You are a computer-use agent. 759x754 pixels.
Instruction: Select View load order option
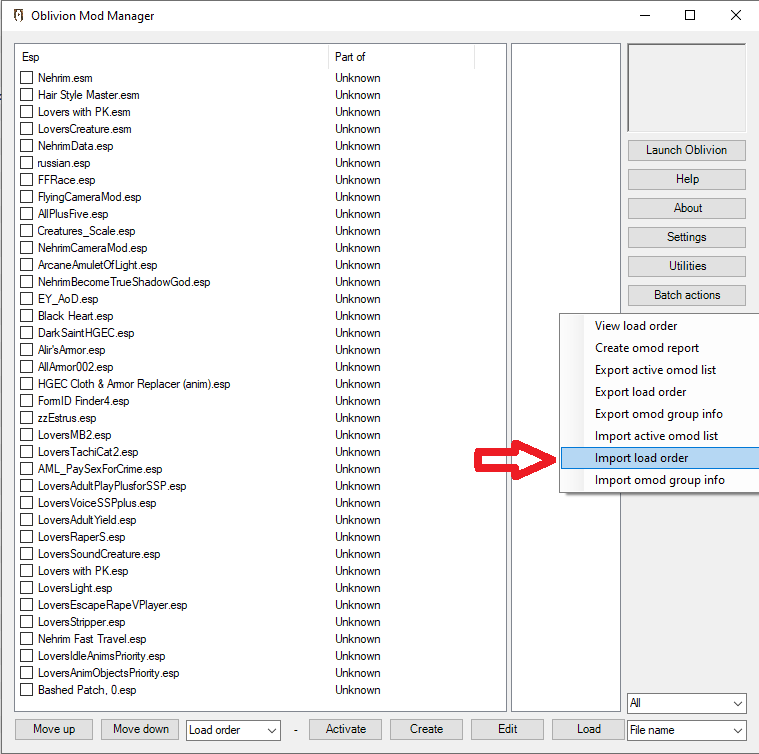coord(636,326)
